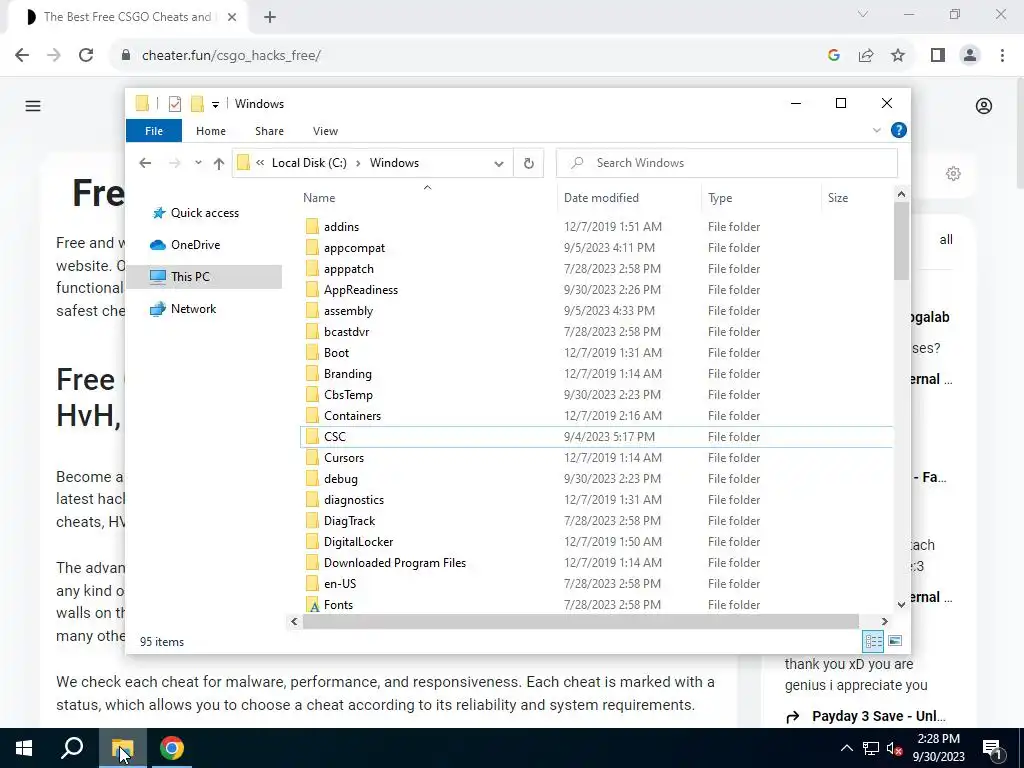1024x768 pixels.
Task: Open Windows Start menu
Action: (24, 748)
